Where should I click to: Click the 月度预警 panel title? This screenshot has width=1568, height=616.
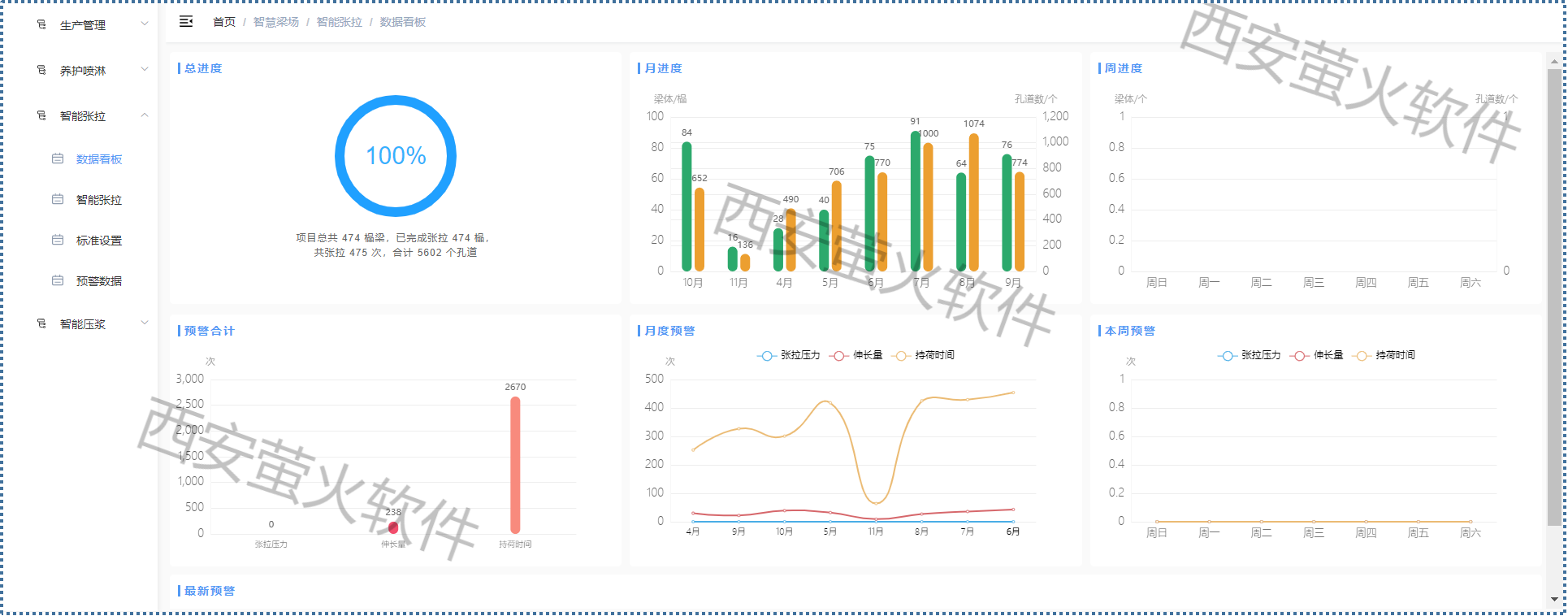669,331
